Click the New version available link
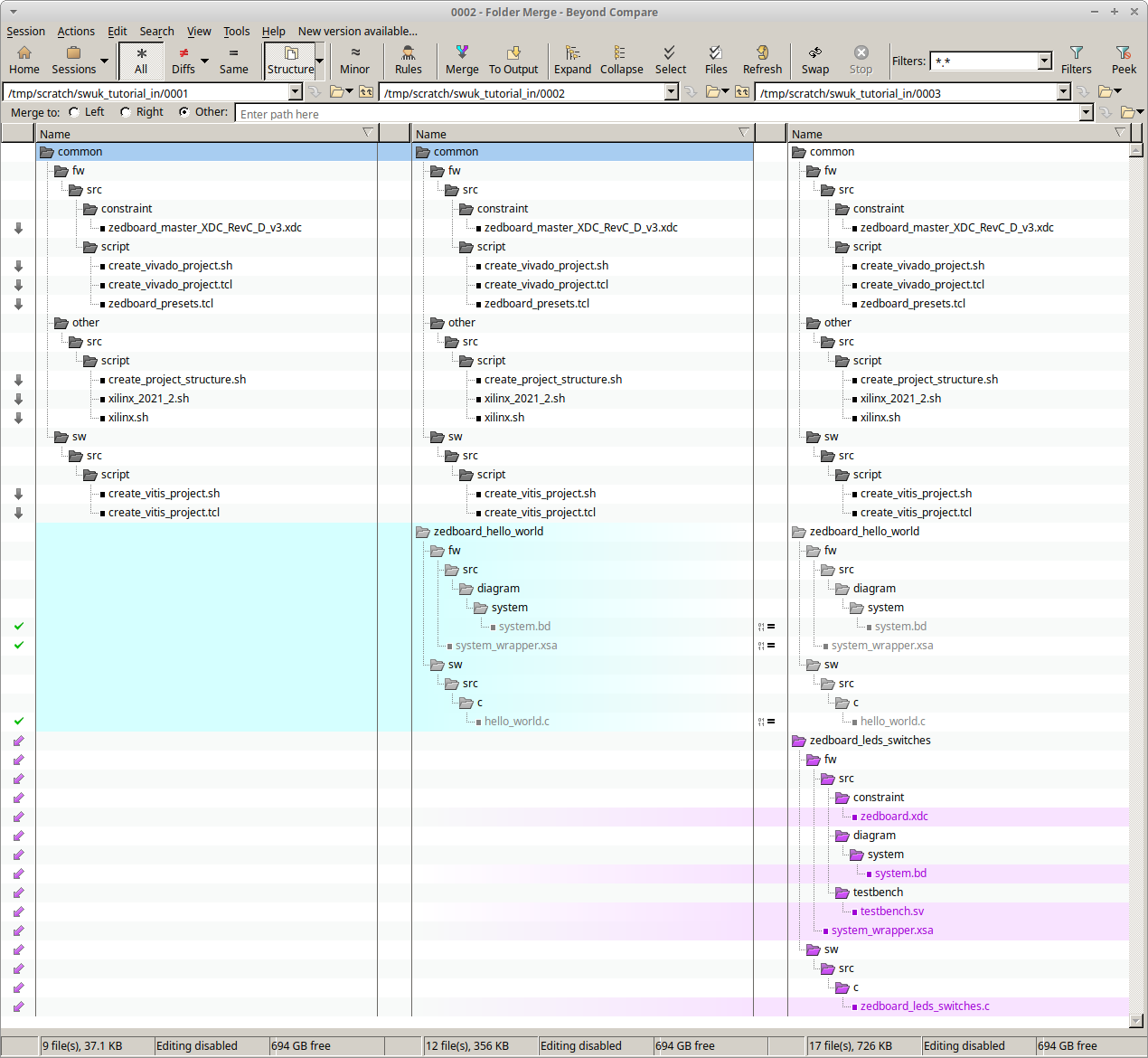 pyautogui.click(x=357, y=31)
